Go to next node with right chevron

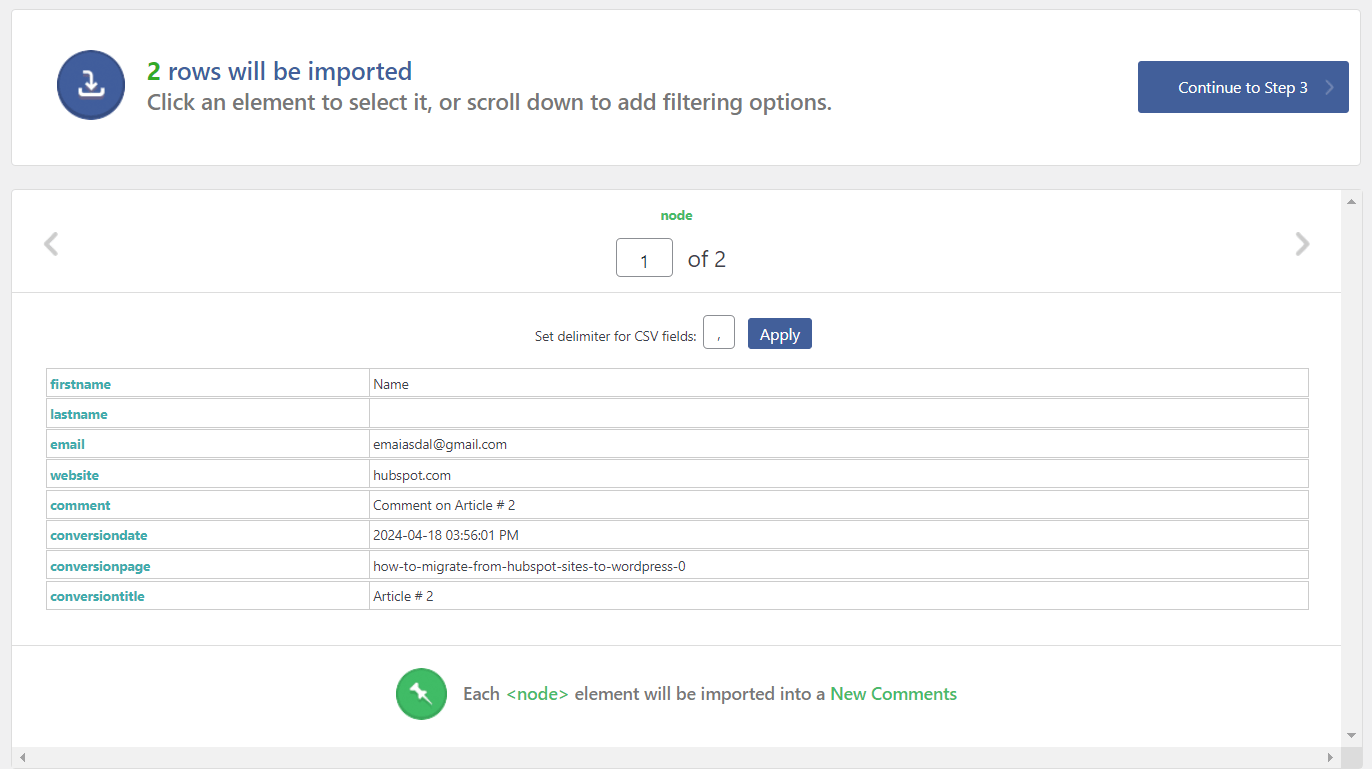tap(1301, 244)
